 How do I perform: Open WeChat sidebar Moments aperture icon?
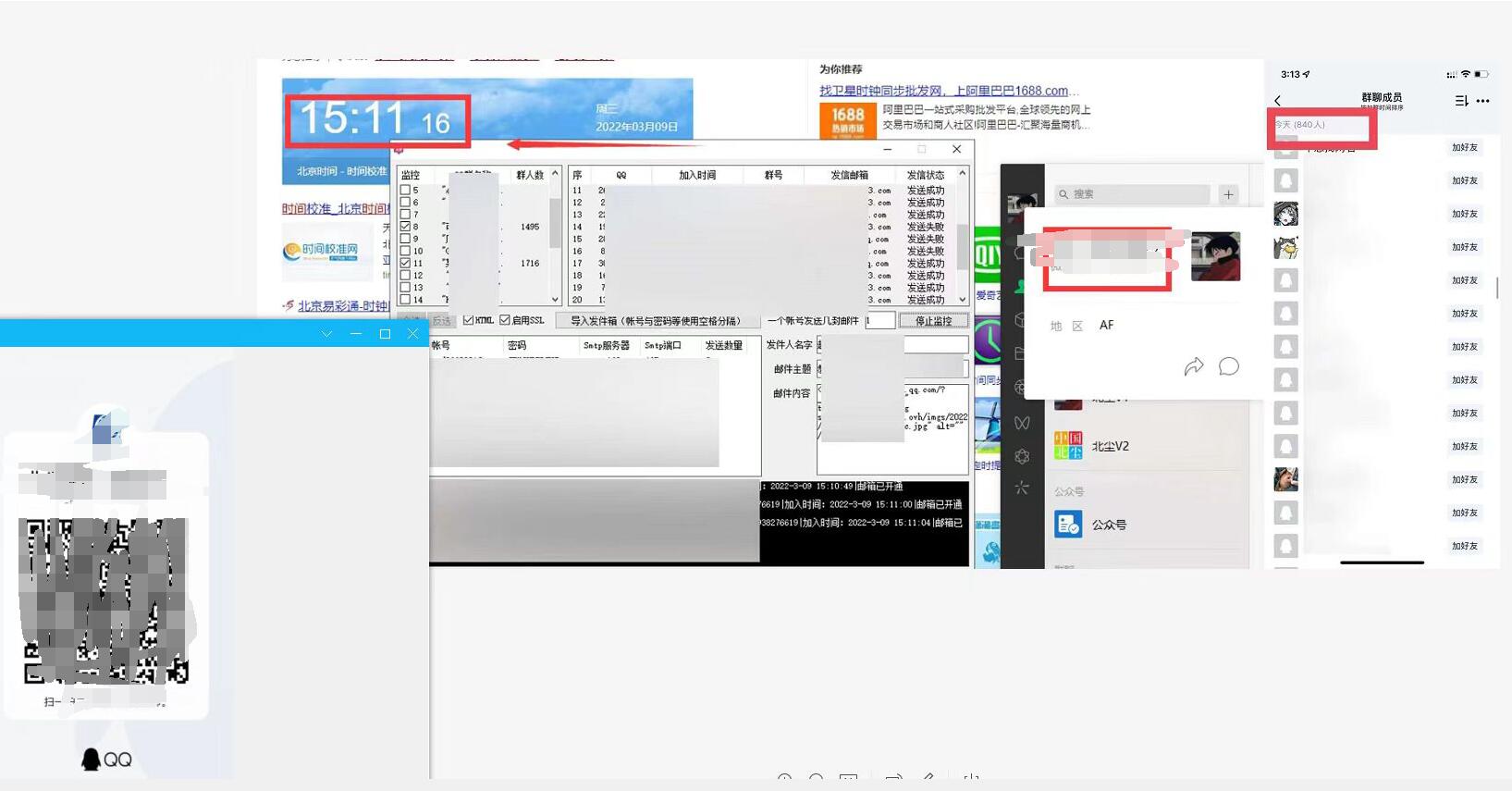click(1020, 388)
